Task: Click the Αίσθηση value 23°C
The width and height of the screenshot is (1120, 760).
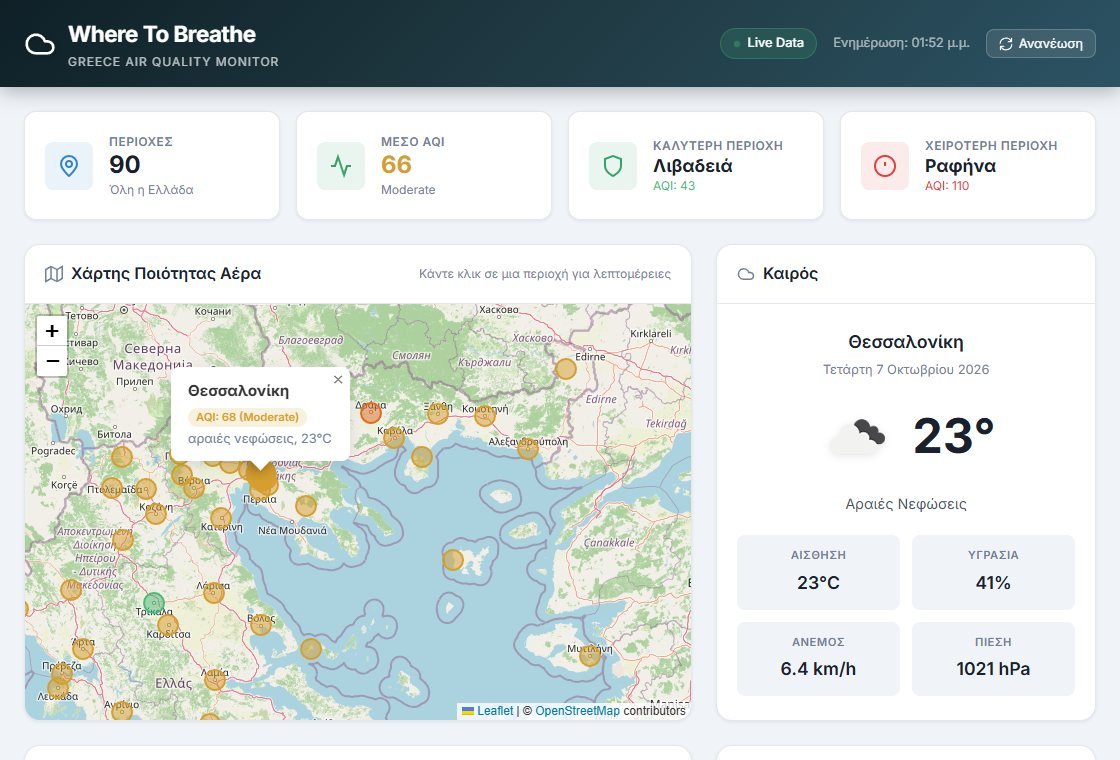Action: tap(818, 583)
